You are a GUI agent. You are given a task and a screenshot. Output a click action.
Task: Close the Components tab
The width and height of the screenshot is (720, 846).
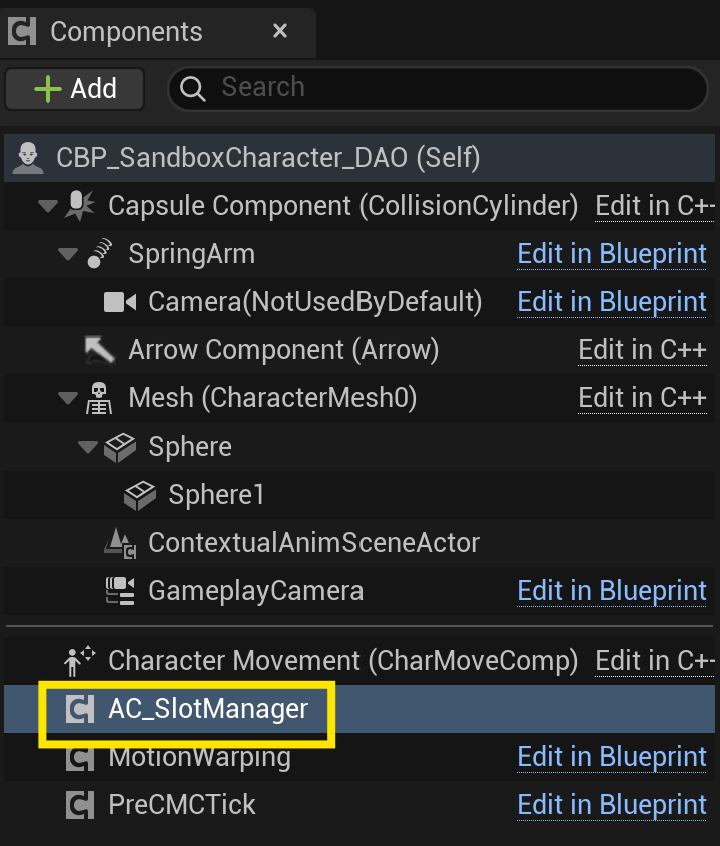tap(280, 32)
